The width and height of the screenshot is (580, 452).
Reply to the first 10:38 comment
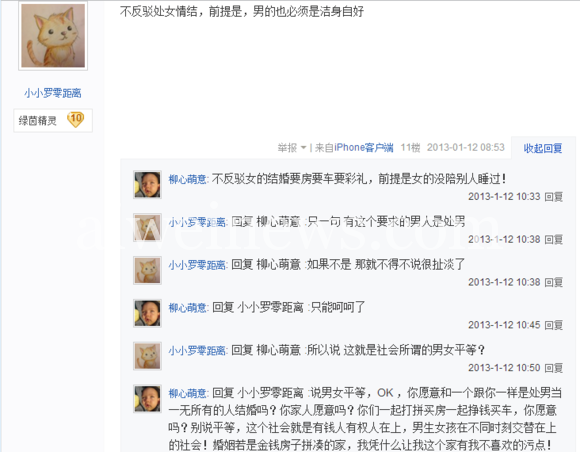coord(553,240)
